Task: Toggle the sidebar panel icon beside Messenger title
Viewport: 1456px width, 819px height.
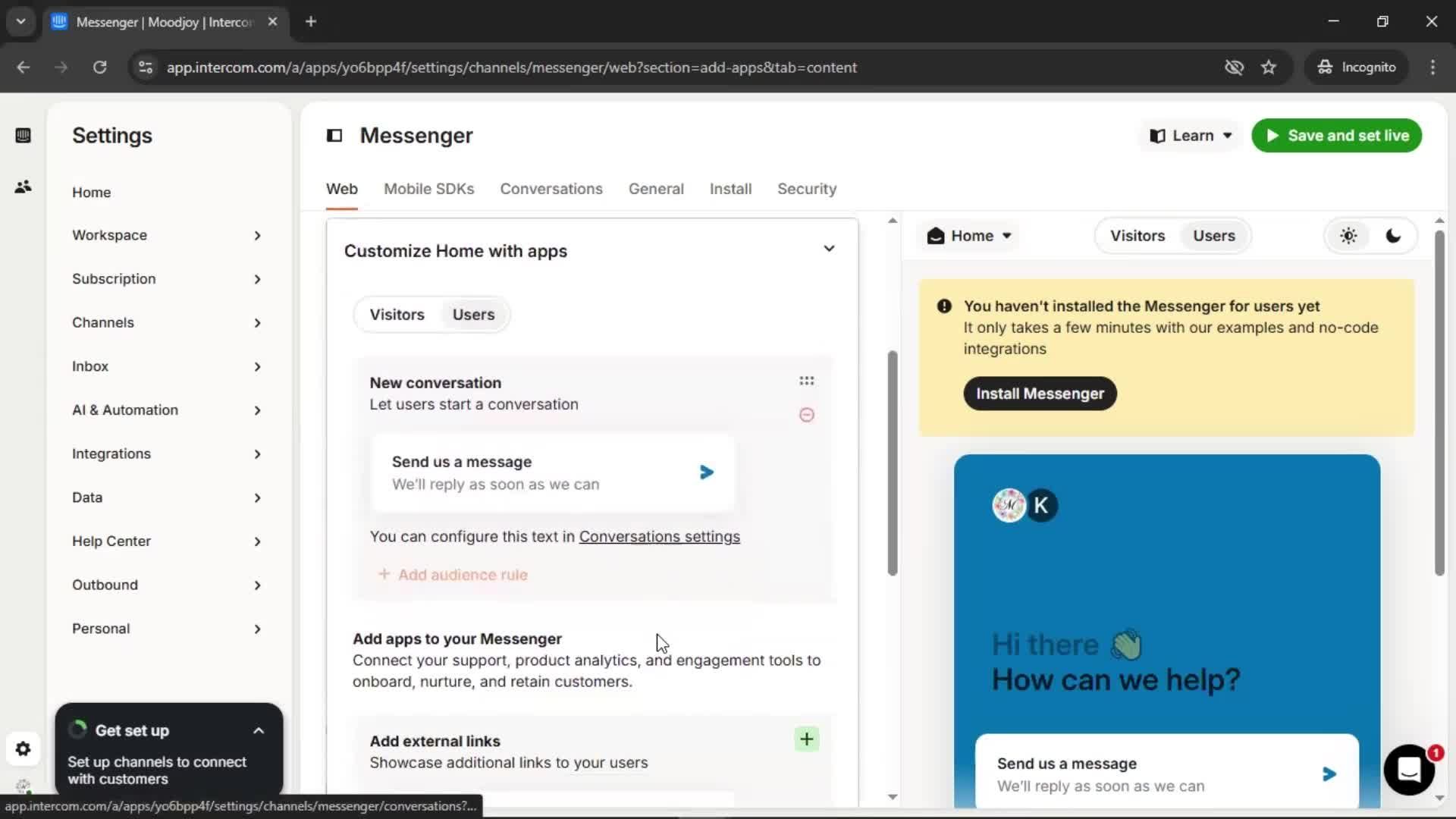Action: pos(334,136)
